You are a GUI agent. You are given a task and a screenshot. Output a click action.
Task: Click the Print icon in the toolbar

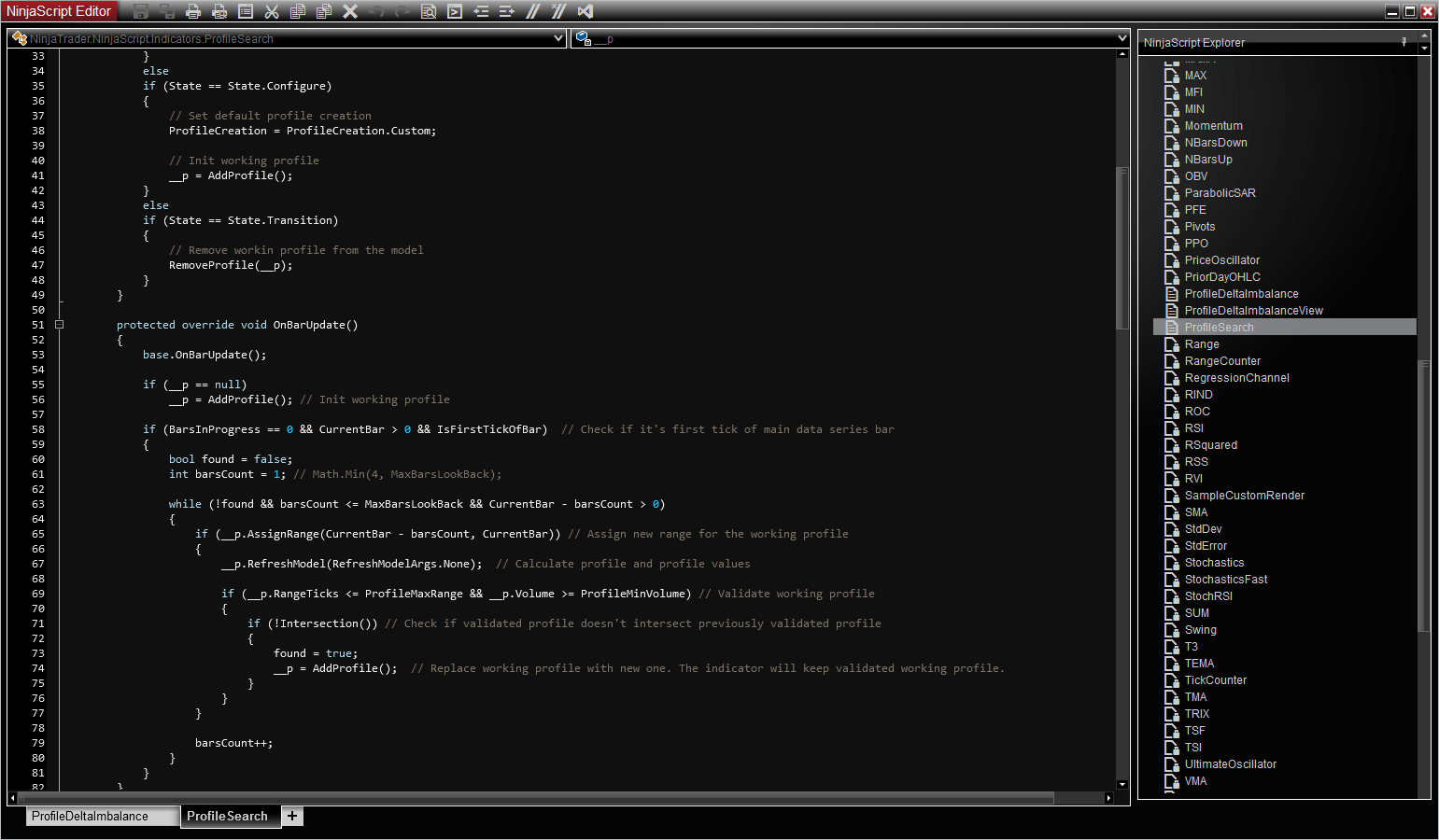click(x=193, y=11)
